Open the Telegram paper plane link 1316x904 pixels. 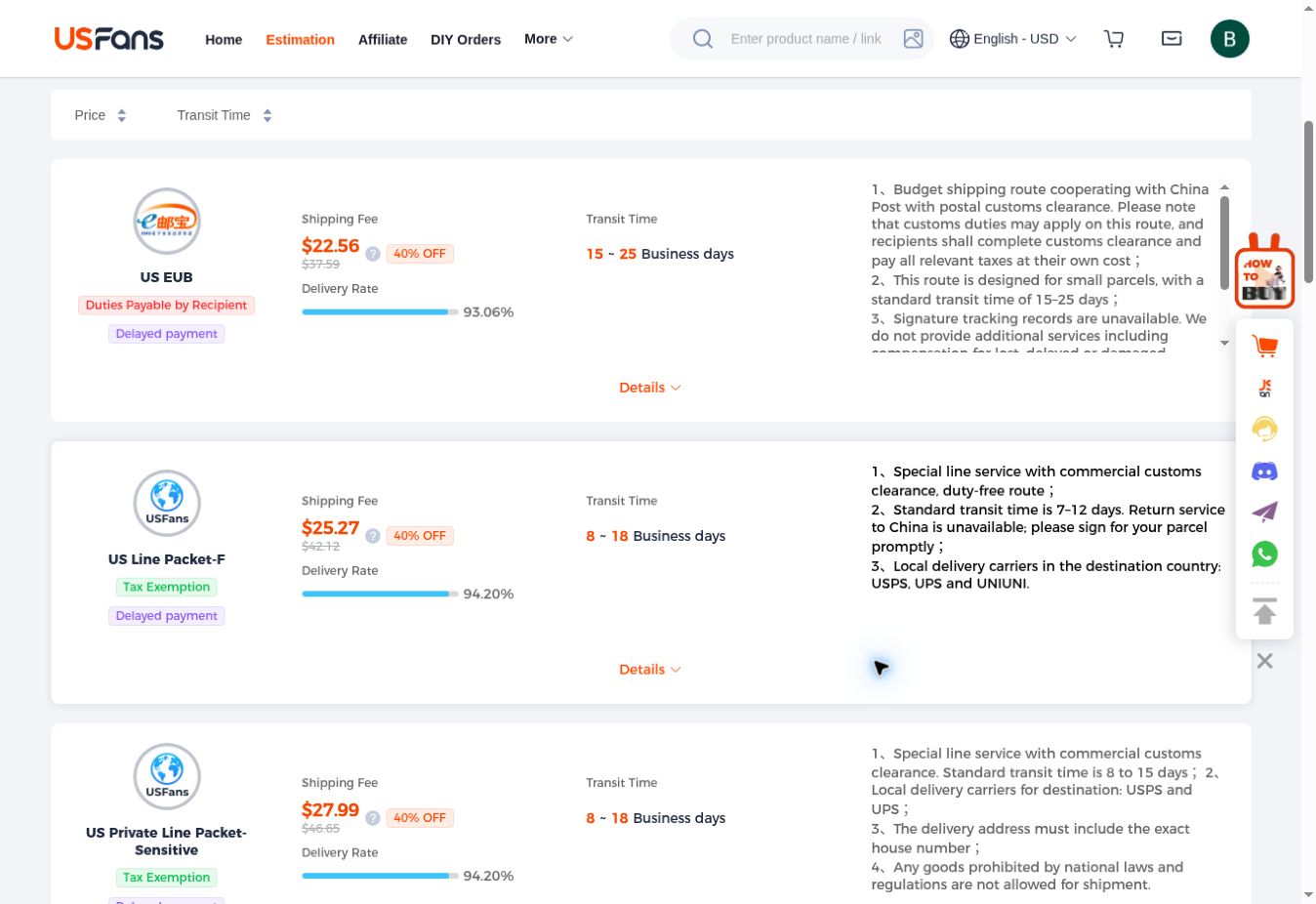pos(1265,512)
